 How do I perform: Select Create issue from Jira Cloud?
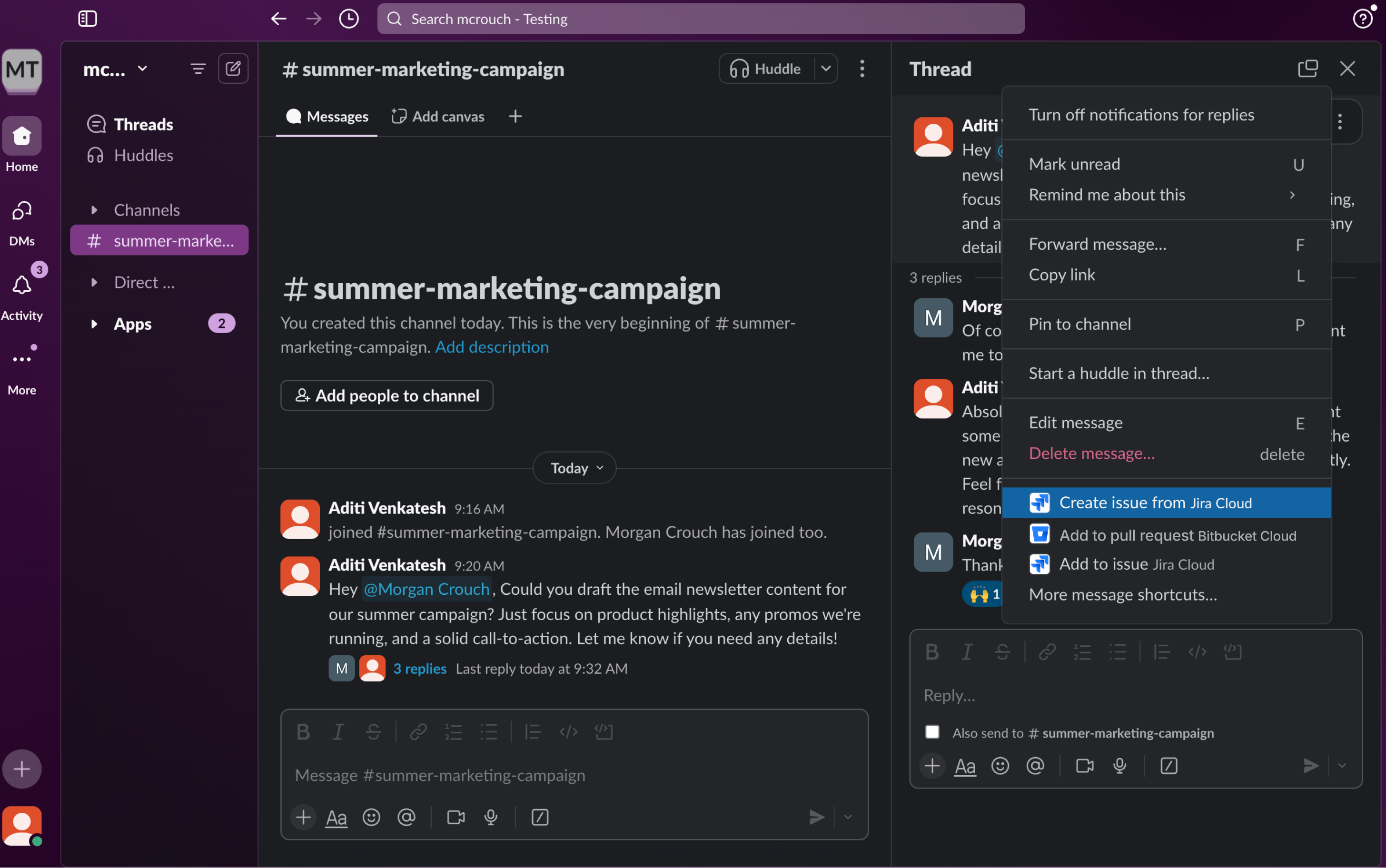point(1166,503)
